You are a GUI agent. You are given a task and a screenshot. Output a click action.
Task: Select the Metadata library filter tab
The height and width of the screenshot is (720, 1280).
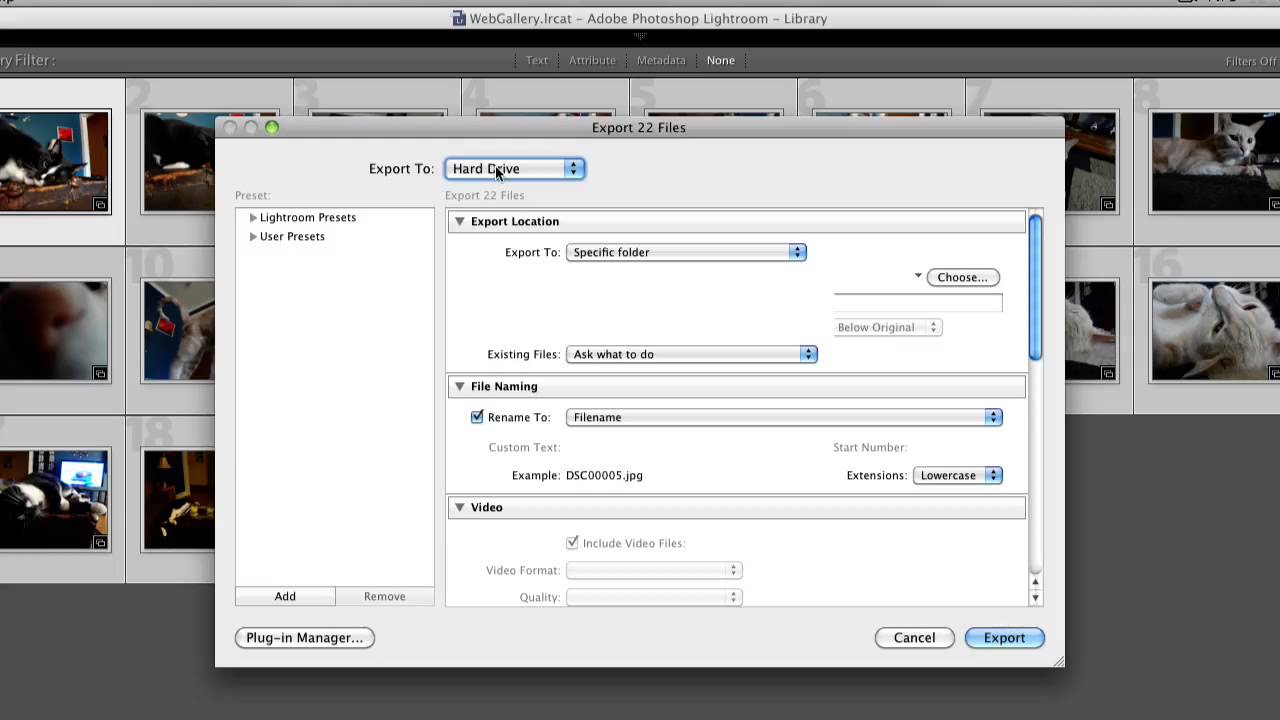(x=661, y=60)
